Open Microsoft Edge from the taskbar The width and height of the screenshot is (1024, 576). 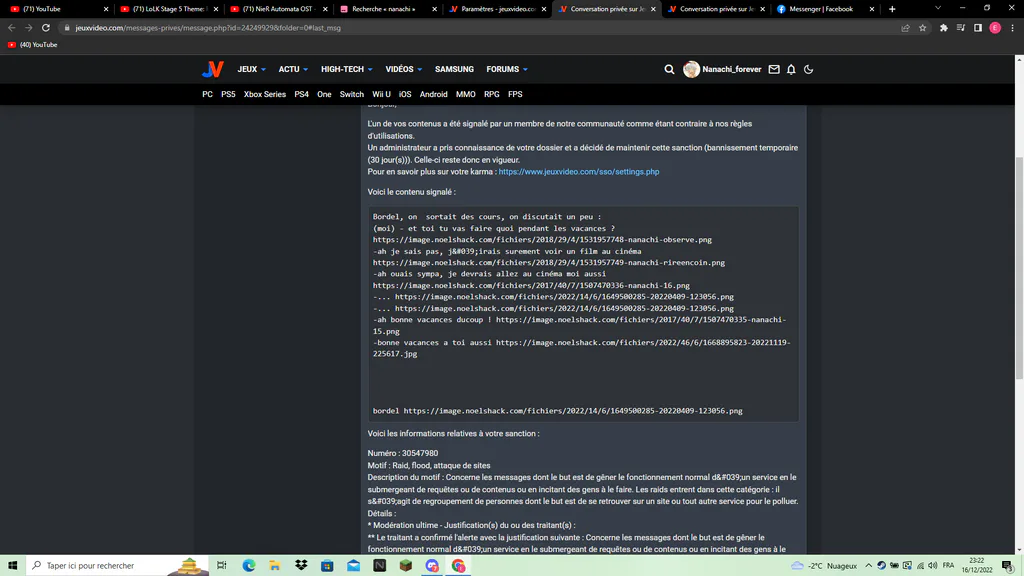pyautogui.click(x=249, y=566)
